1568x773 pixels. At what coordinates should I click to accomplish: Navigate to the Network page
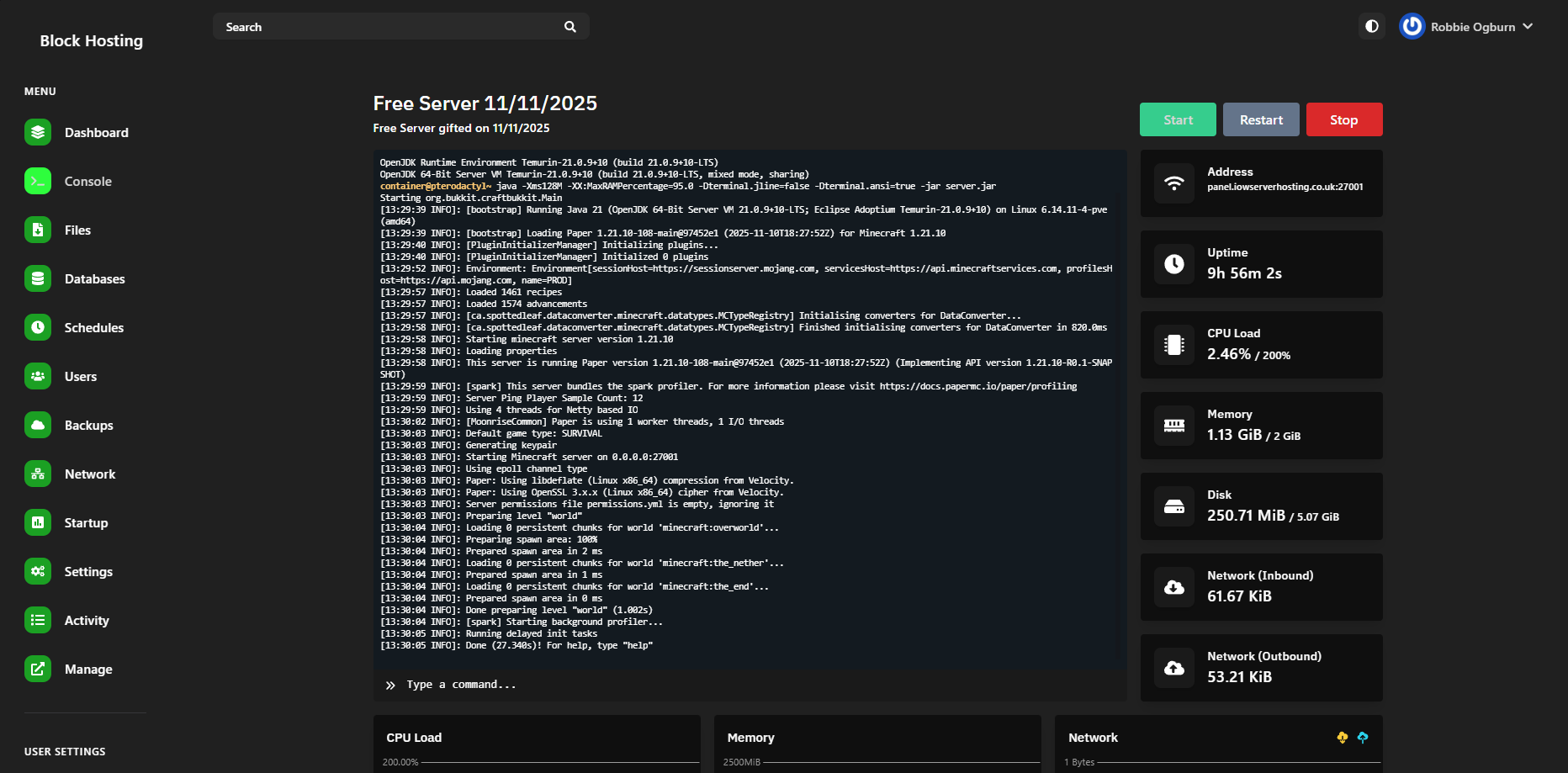(90, 474)
